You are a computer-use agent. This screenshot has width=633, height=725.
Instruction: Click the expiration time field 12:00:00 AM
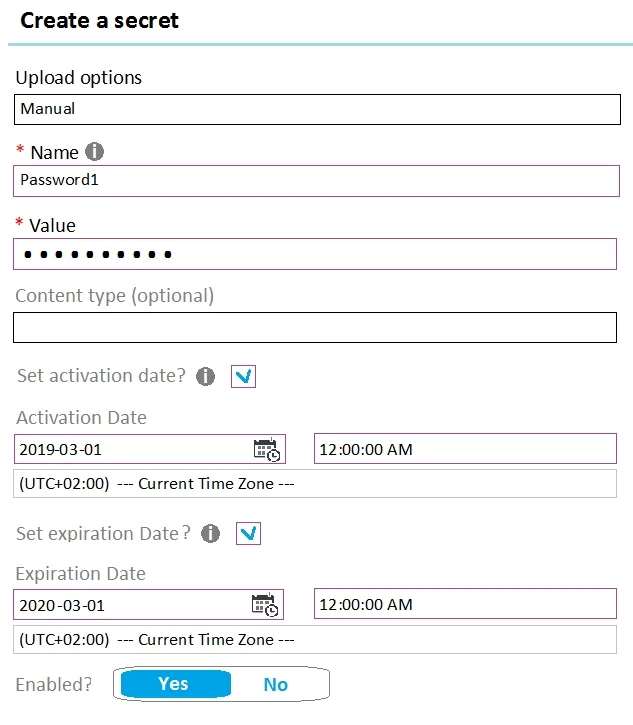pos(465,603)
